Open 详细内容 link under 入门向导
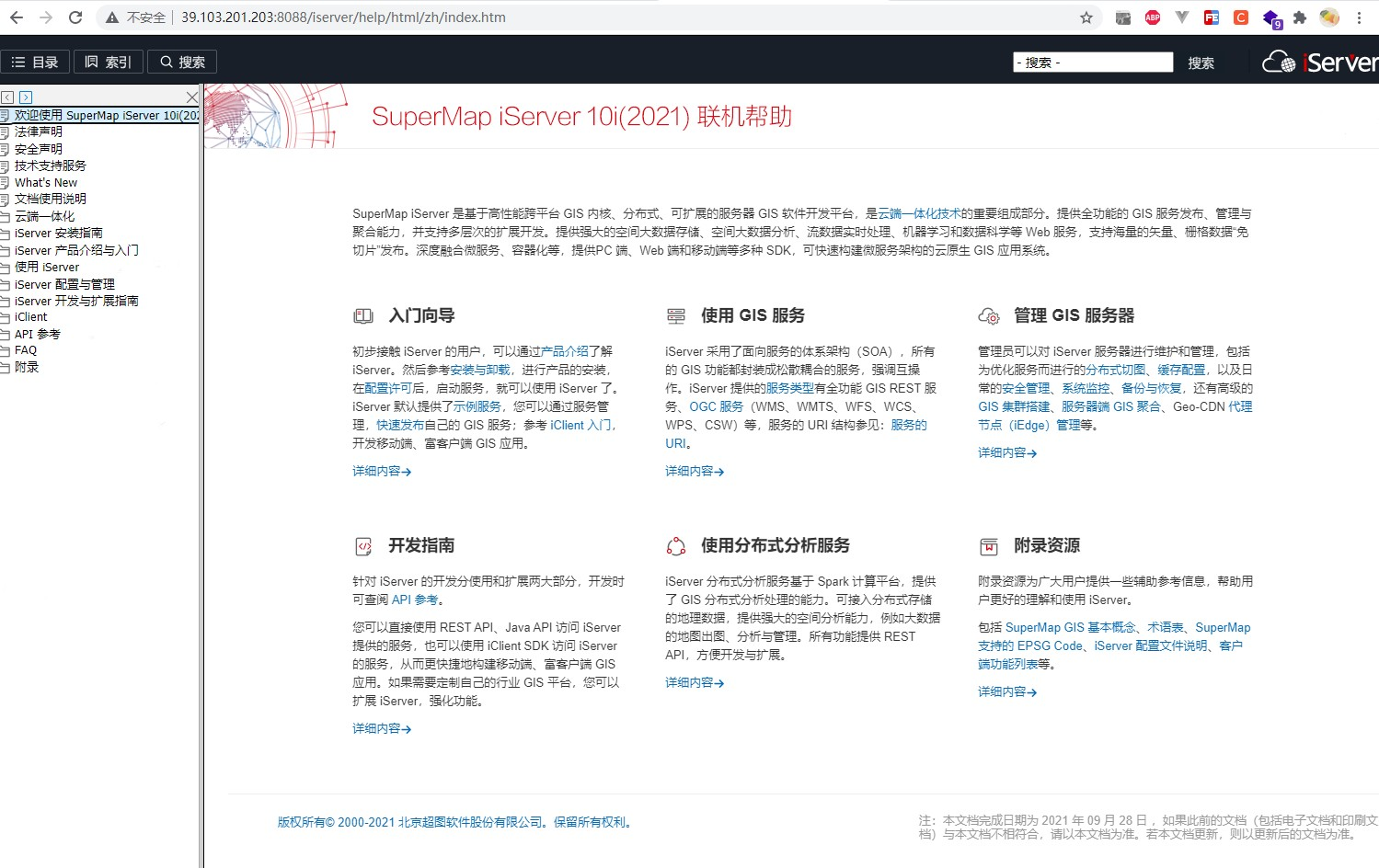The height and width of the screenshot is (868, 1379). coord(382,471)
